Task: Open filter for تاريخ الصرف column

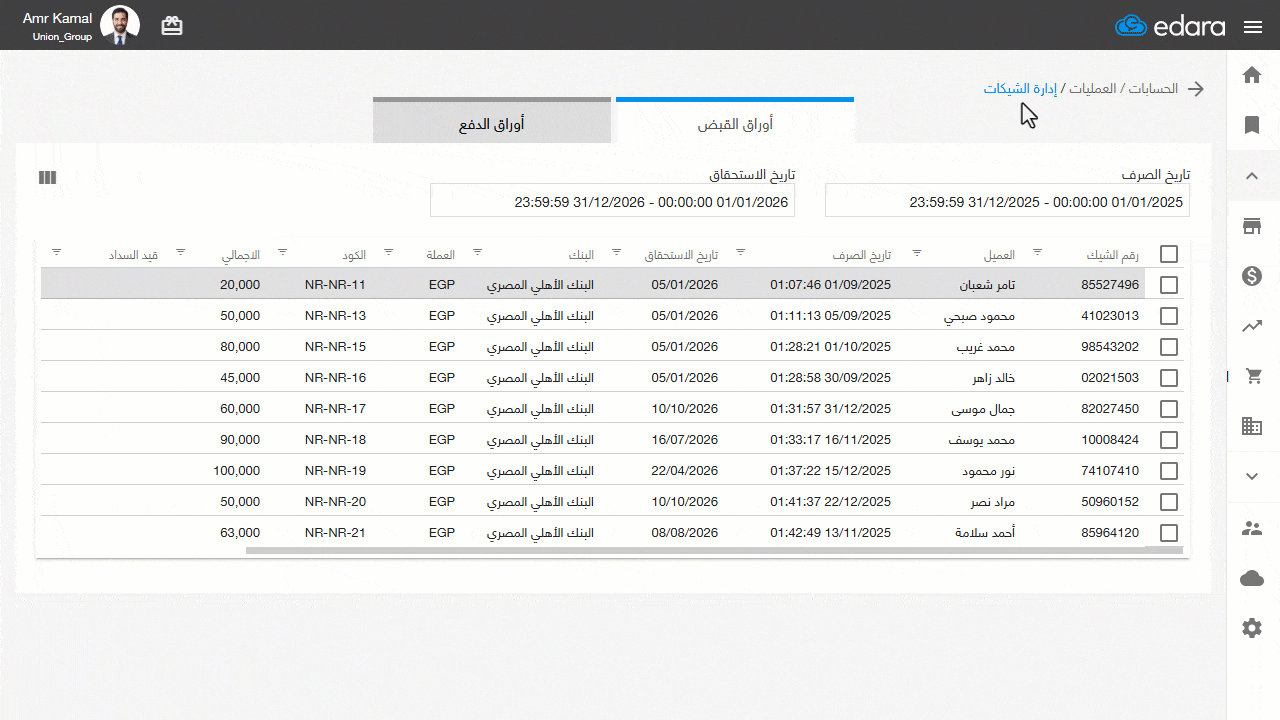Action: click(x=740, y=252)
